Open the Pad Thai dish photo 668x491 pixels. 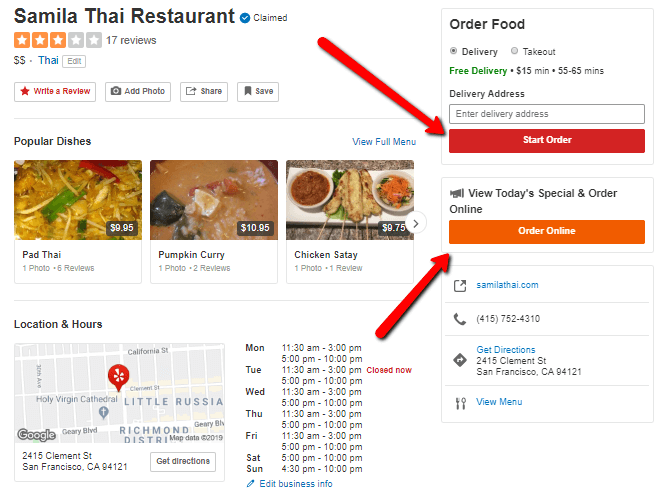pos(78,200)
